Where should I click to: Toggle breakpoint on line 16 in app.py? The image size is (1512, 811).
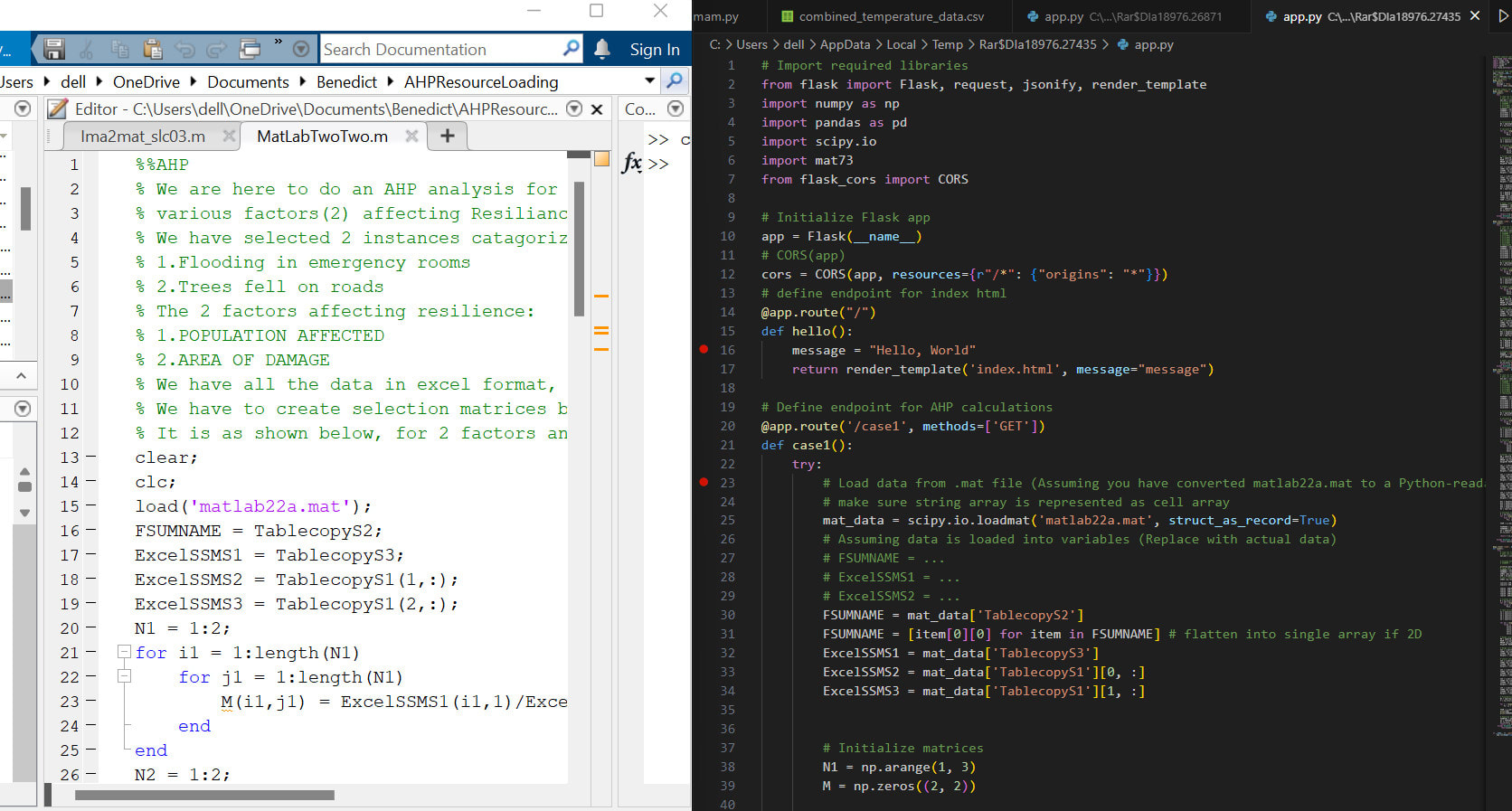704,349
